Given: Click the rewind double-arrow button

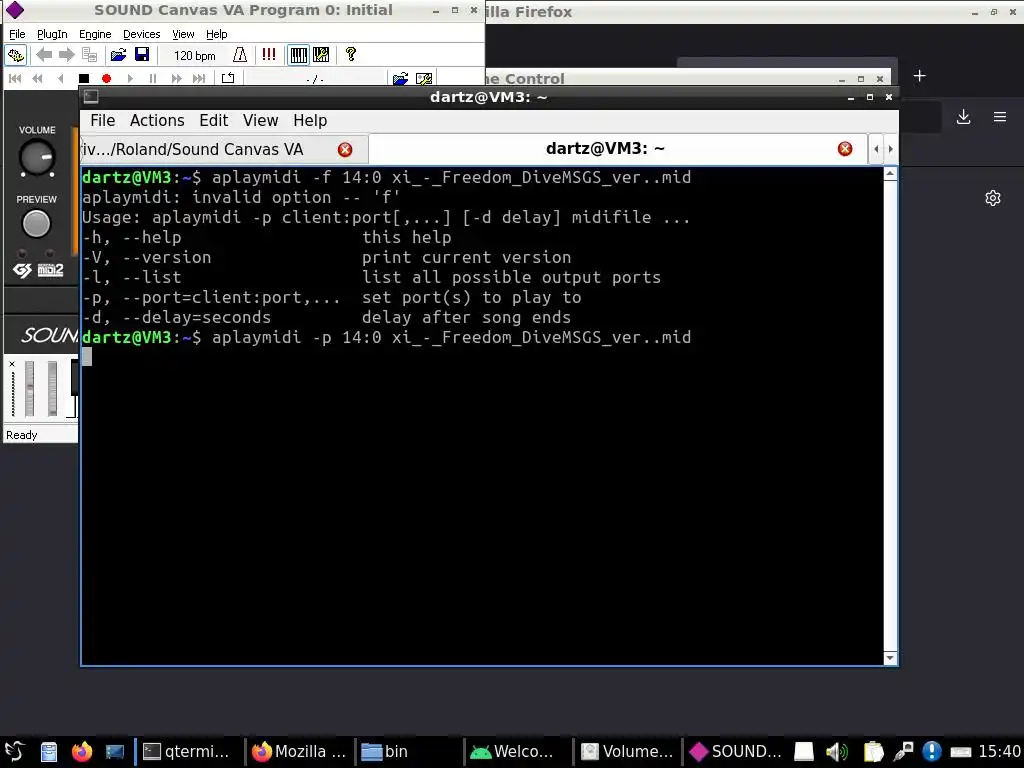Looking at the screenshot, I should [37, 79].
